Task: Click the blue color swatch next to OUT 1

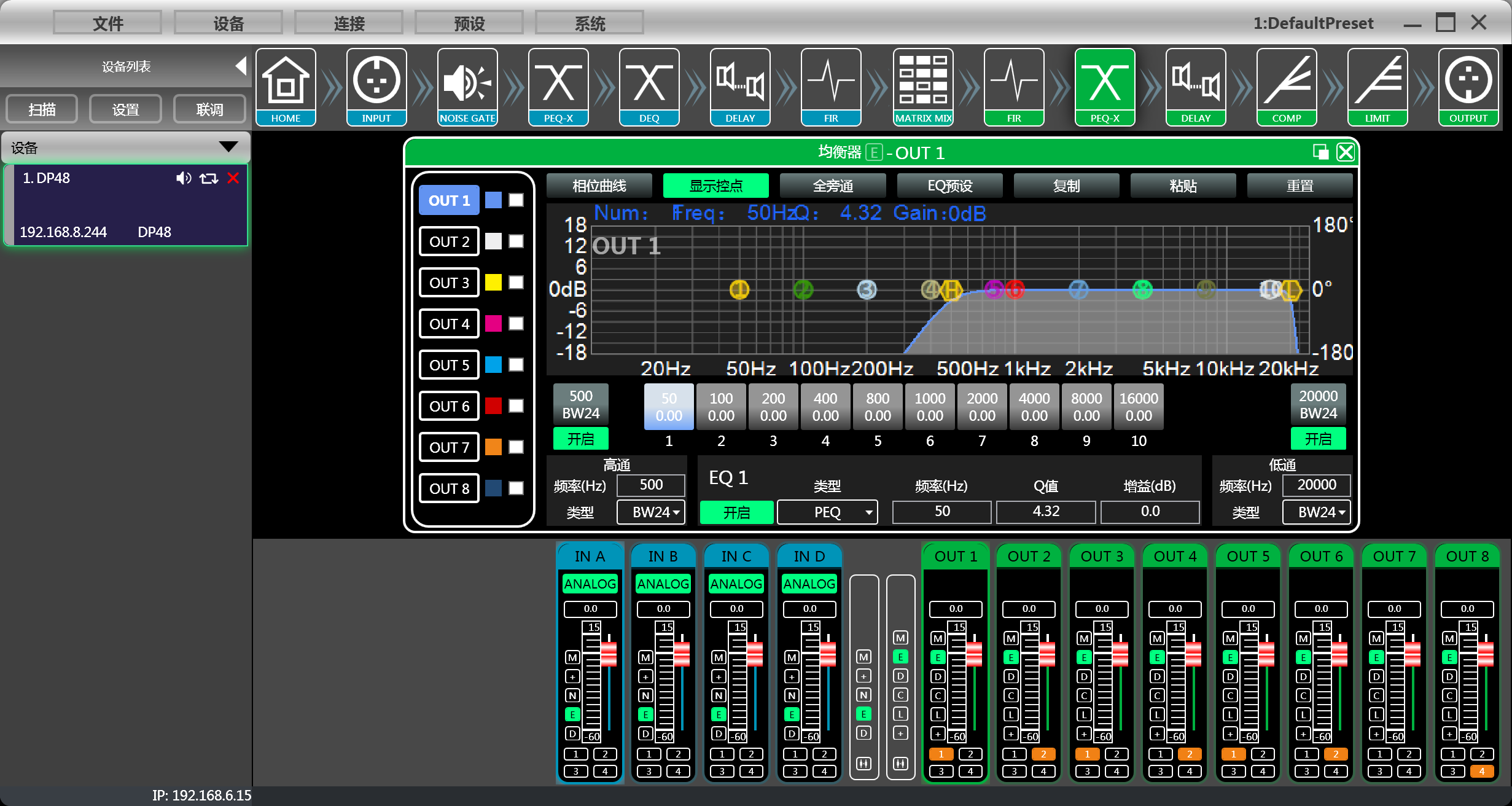Action: (x=493, y=200)
